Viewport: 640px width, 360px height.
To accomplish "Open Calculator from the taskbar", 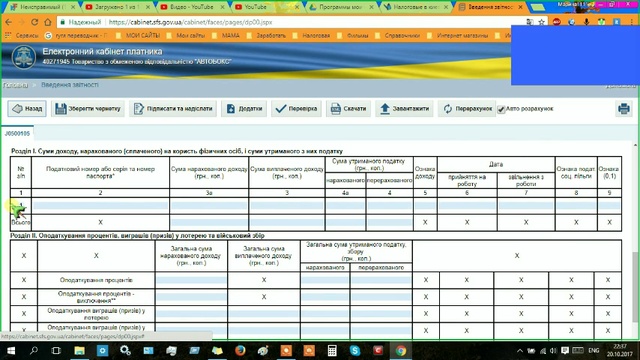I will 332,351.
